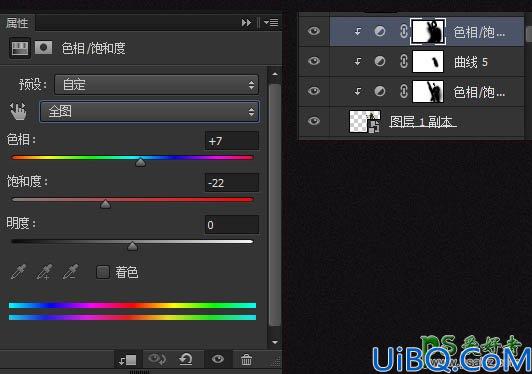
Task: Delete adjustment layer with trash icon
Action: pyautogui.click(x=247, y=359)
